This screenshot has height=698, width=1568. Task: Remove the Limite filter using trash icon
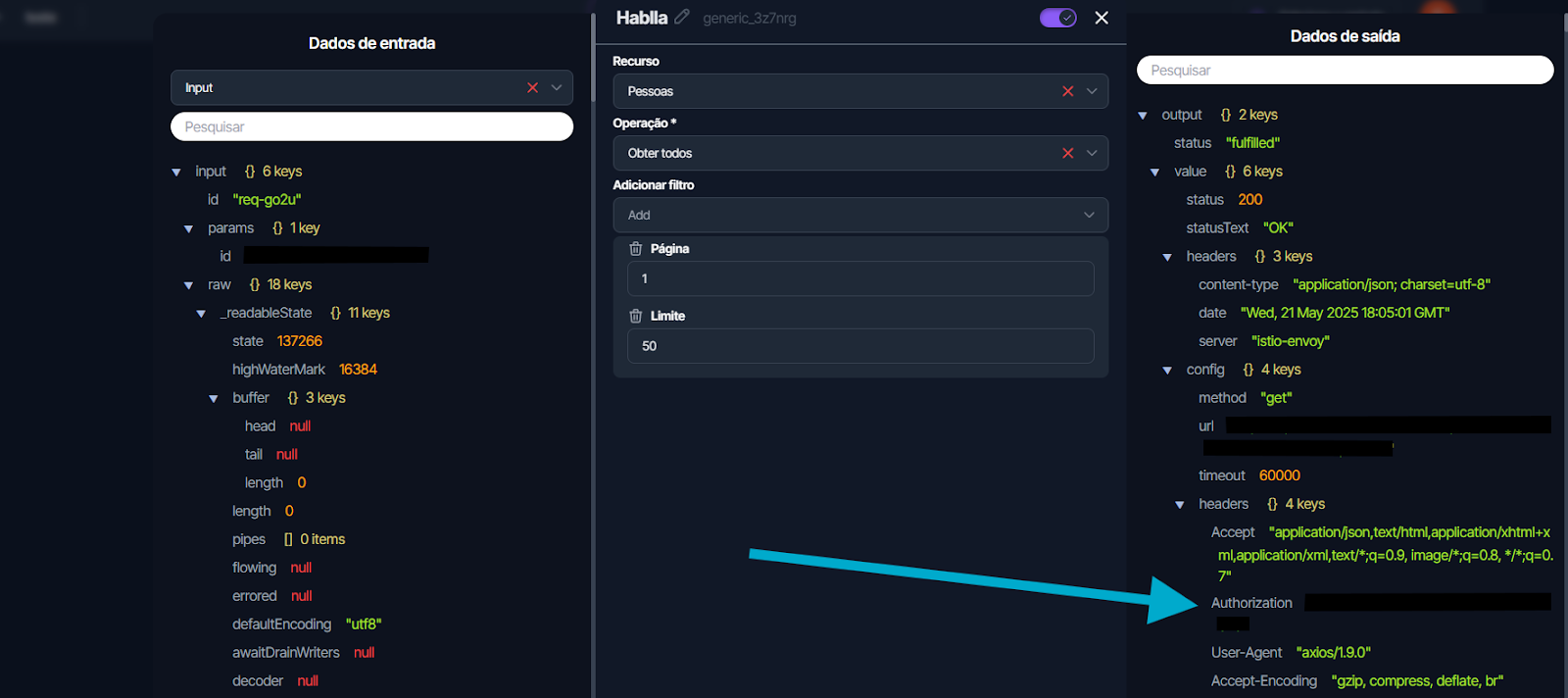tap(635, 316)
